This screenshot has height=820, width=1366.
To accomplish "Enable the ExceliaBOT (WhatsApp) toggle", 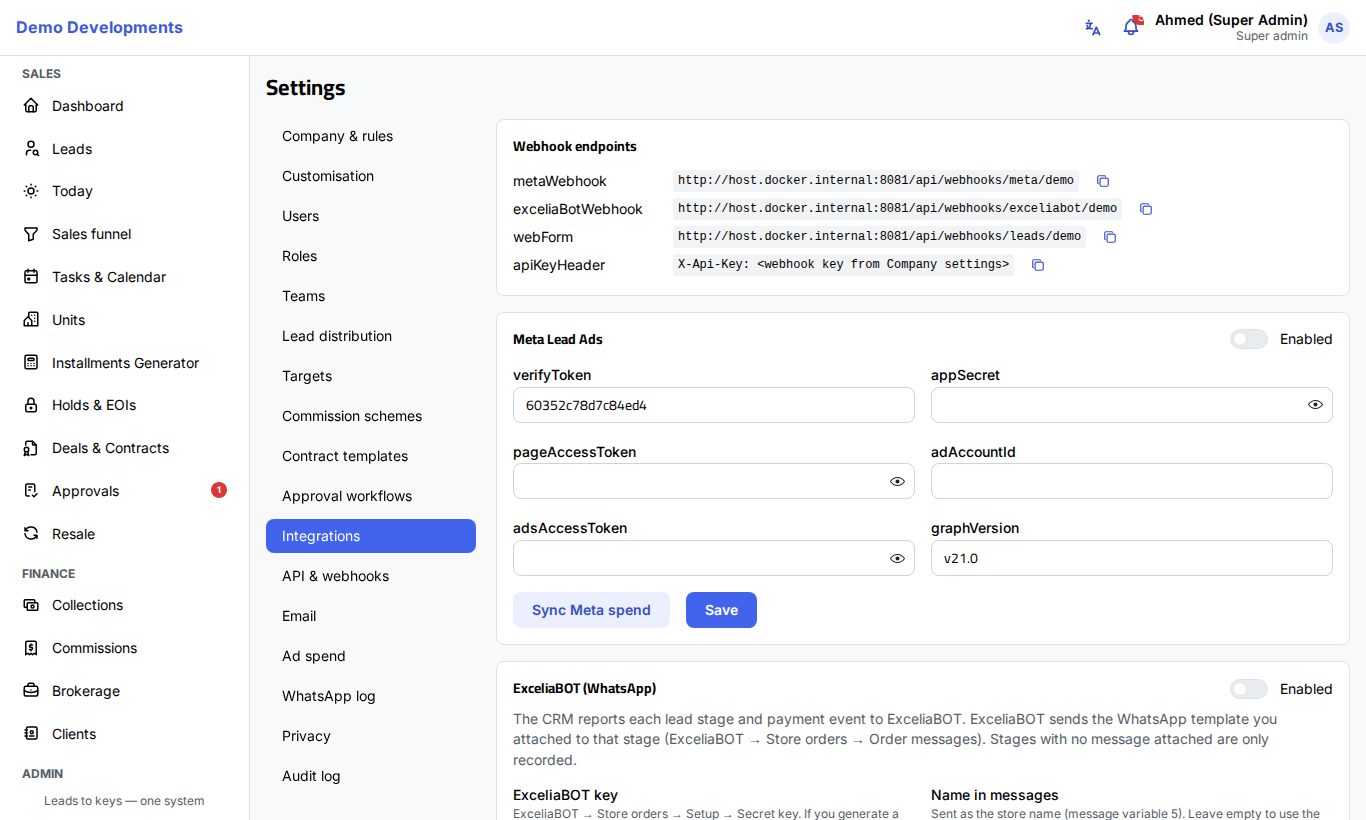I will pyautogui.click(x=1249, y=689).
